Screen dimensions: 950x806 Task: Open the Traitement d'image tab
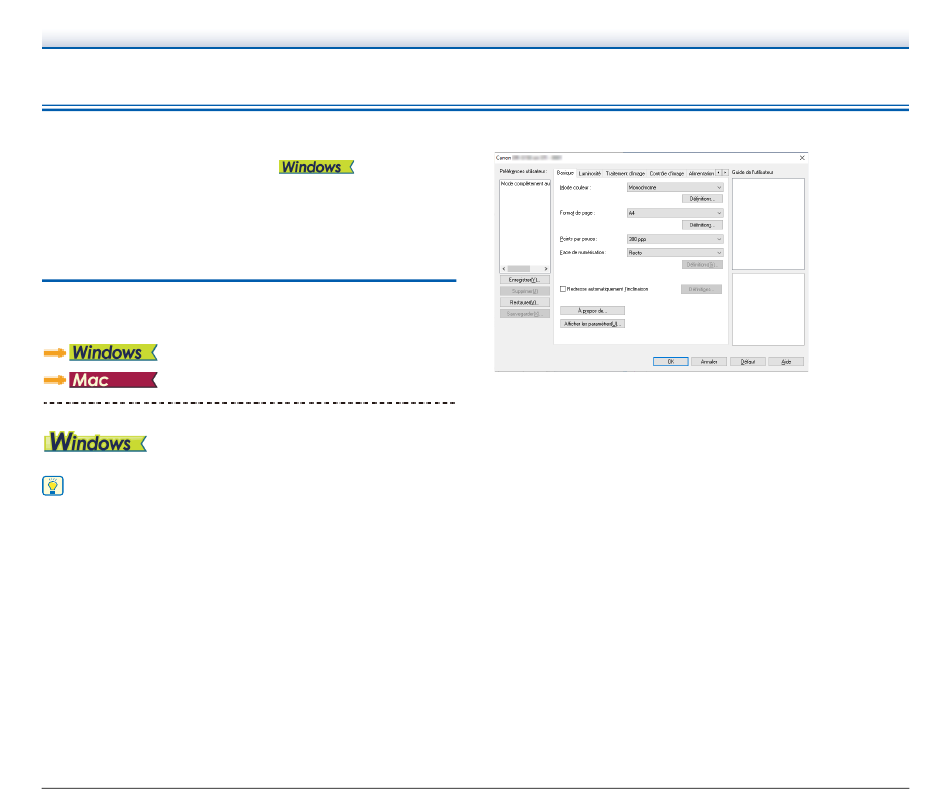(625, 174)
